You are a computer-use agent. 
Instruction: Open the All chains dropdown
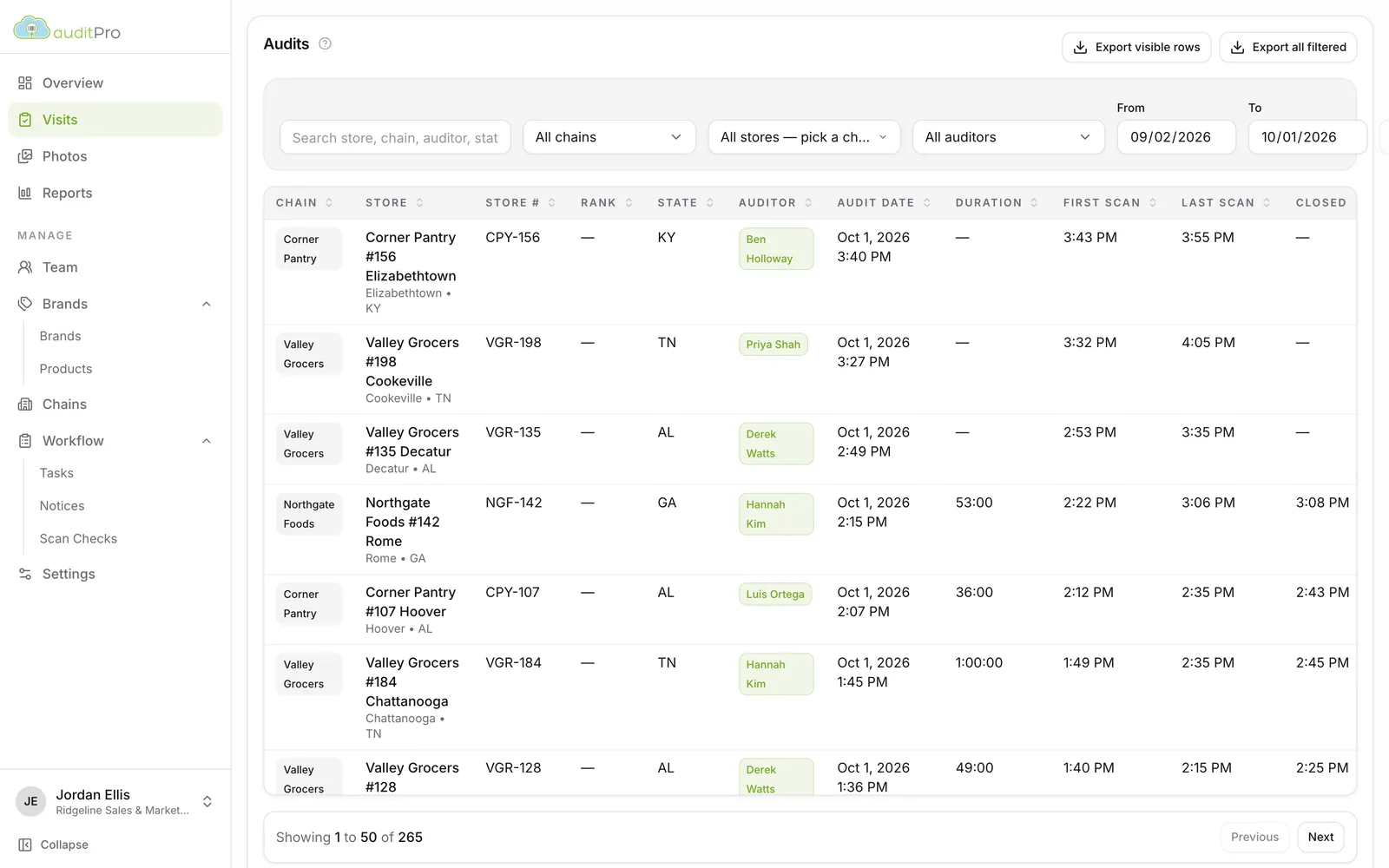tap(609, 137)
